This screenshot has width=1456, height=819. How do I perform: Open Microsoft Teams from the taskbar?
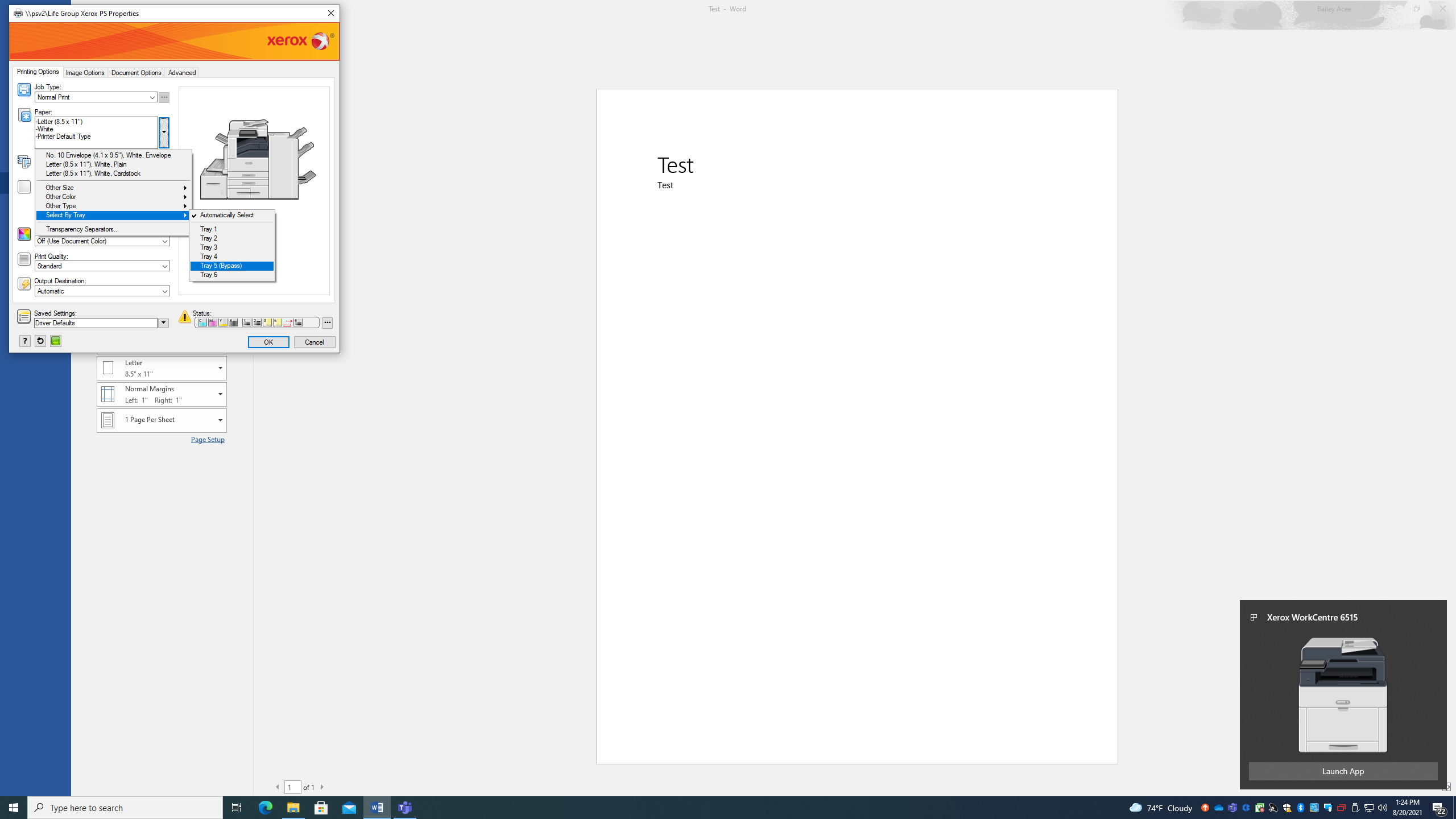[x=405, y=807]
